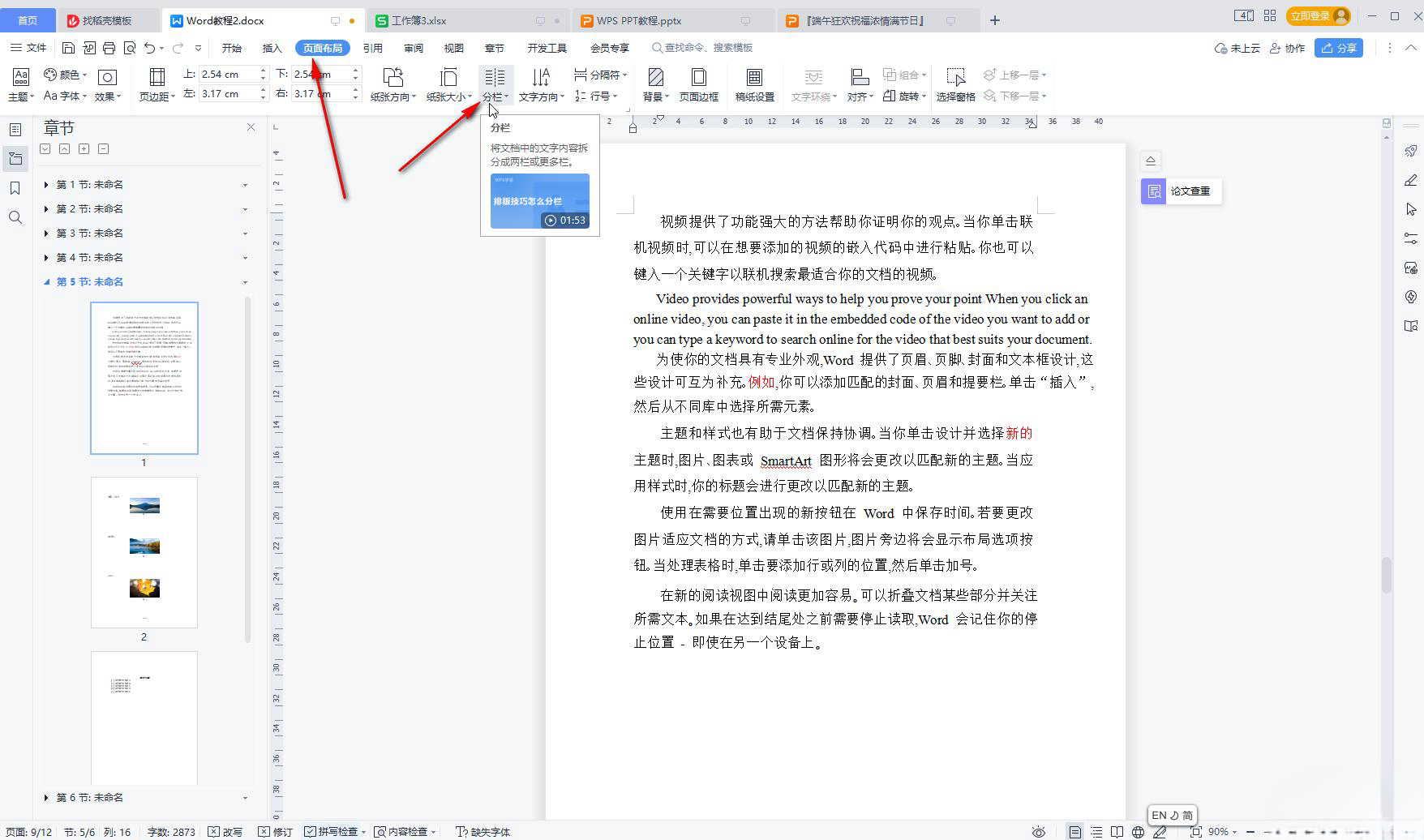The width and height of the screenshot is (1424, 840).
Task: Click eye protection icon in status bar
Action: point(1038,832)
